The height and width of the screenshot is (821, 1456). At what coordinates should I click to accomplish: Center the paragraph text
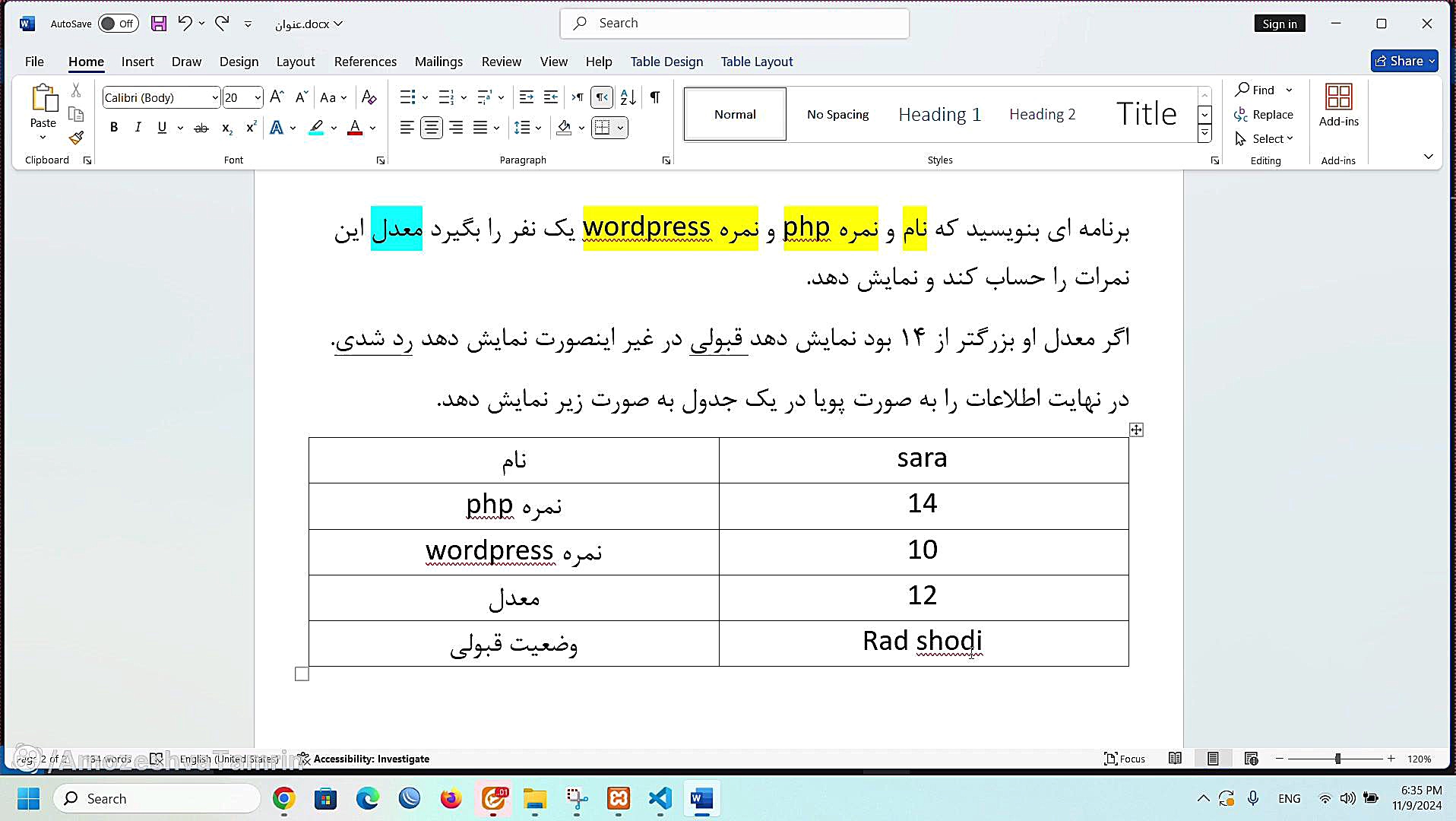[432, 128]
